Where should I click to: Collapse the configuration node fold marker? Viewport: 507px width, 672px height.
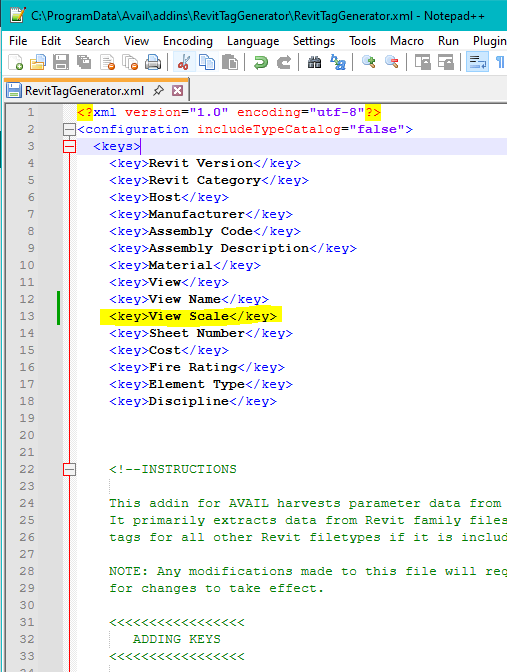69,129
